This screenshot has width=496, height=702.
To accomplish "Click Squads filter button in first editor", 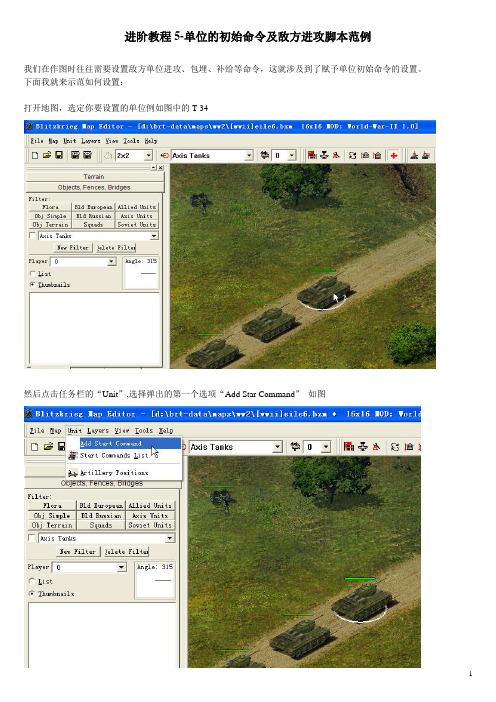I will click(x=94, y=224).
